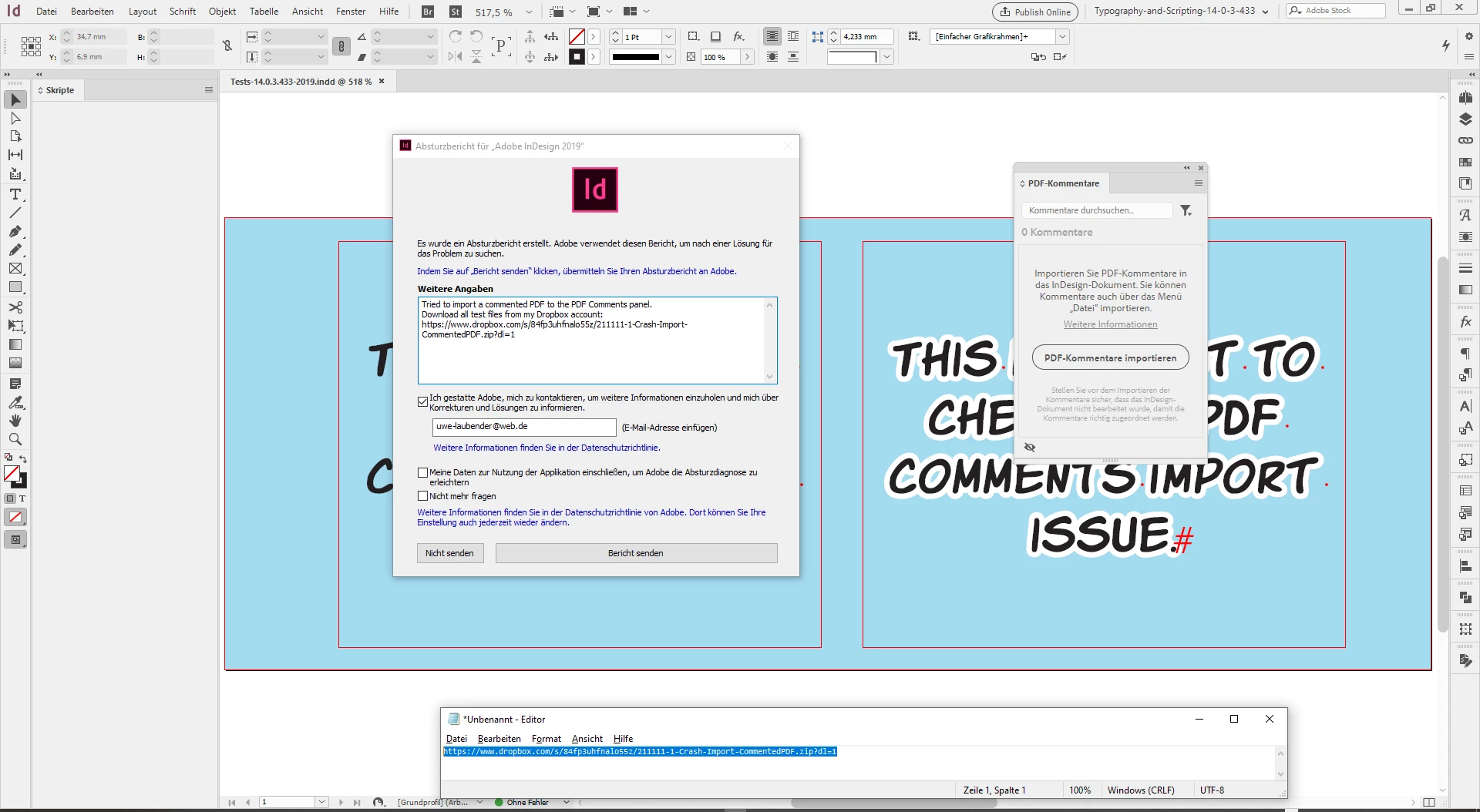
Task: Switch to Tests-14.0.3.433-2019.indd document tab
Action: [301, 82]
